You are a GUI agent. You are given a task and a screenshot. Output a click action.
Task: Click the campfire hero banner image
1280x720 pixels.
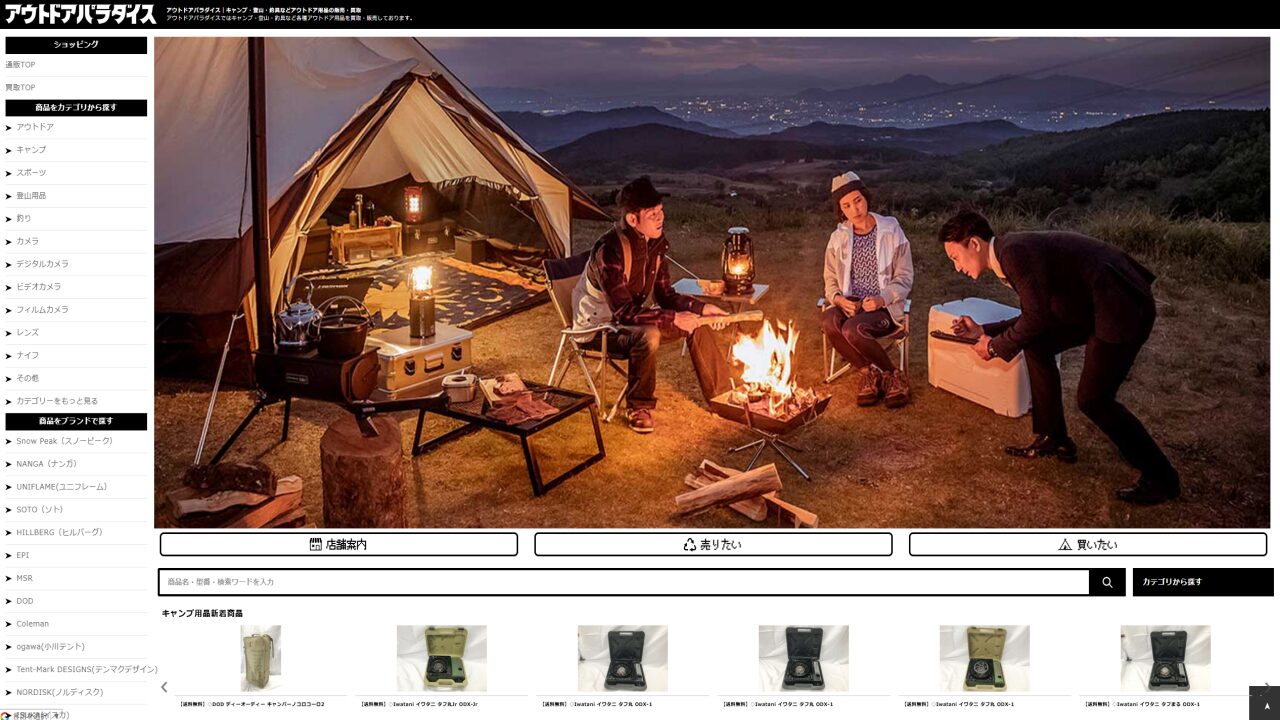click(x=711, y=282)
